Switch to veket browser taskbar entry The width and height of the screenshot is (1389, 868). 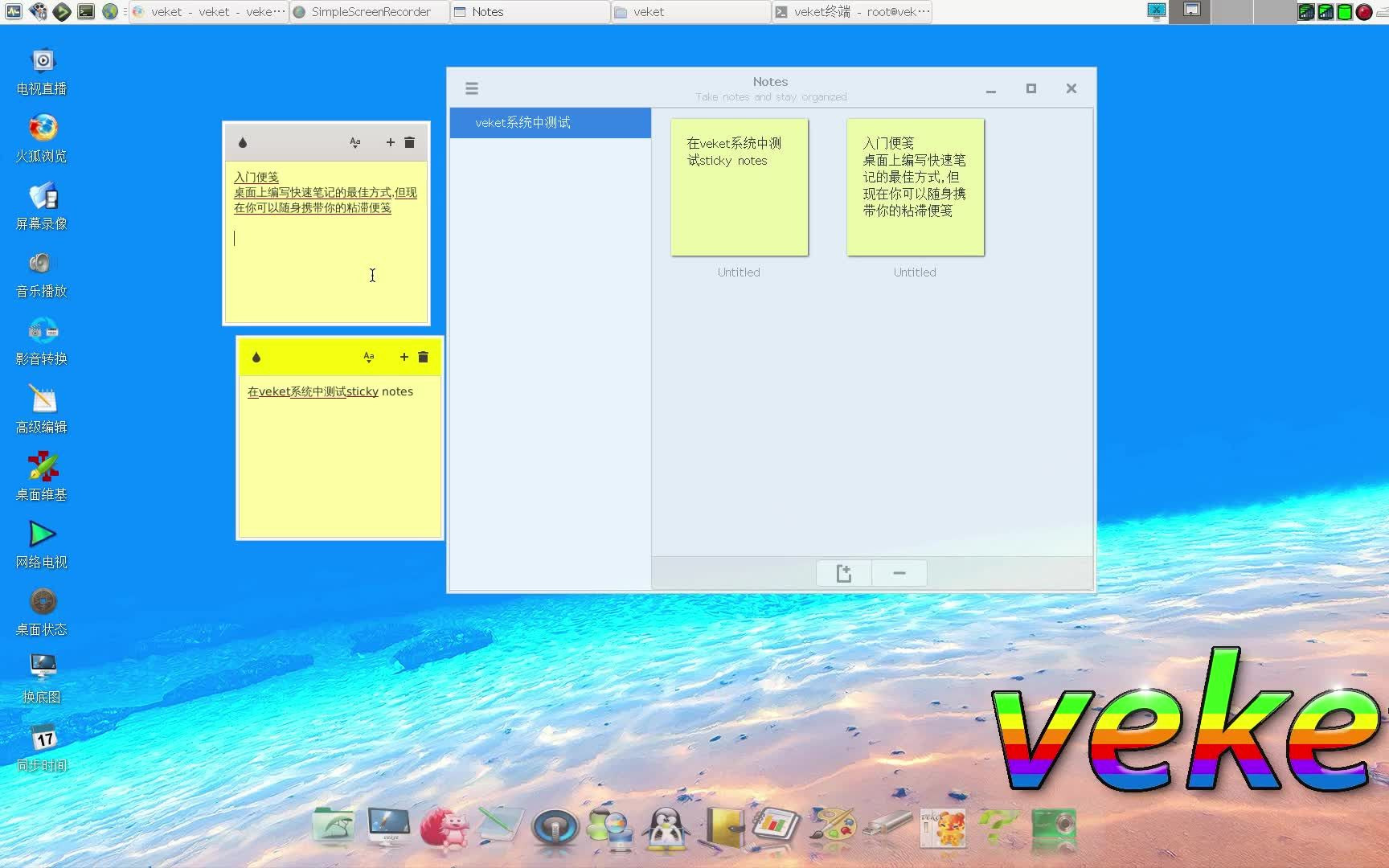[208, 12]
